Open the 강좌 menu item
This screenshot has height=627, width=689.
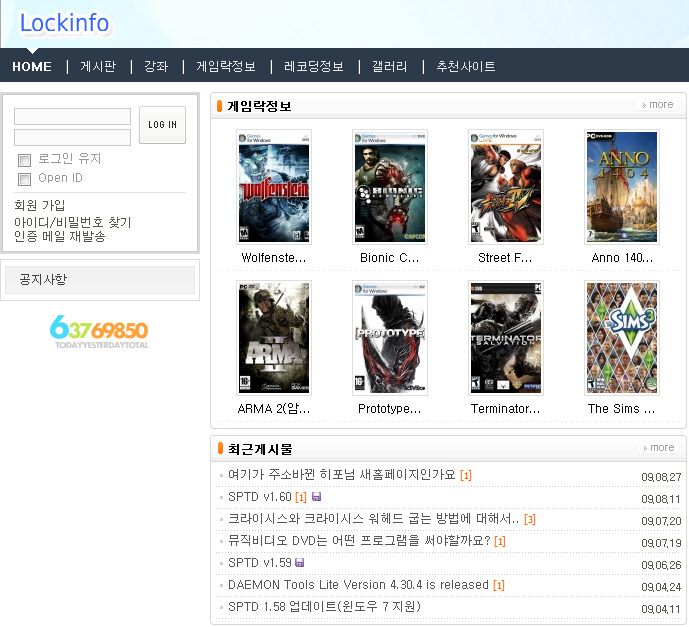[156, 66]
